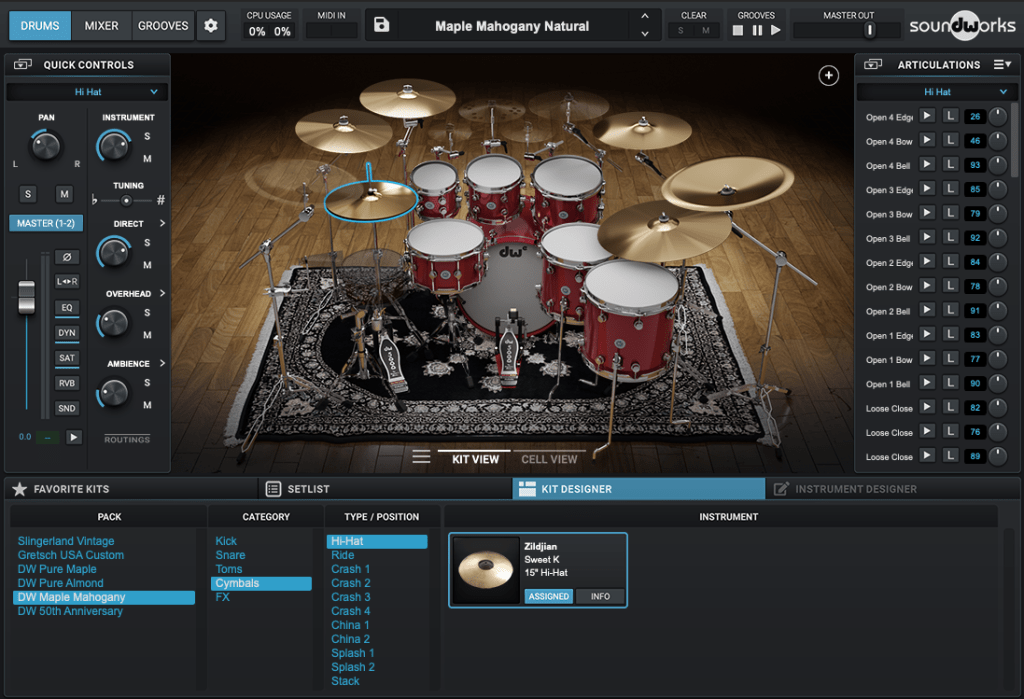
Task: Click the phase invert Ø button
Action: click(67, 258)
